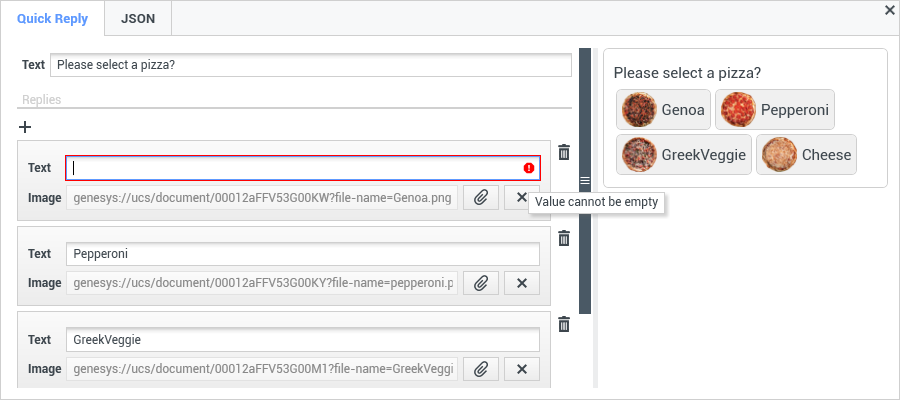Viewport: 900px width, 400px height.
Task: Attach image for the GreekVeggie reply
Action: click(481, 369)
